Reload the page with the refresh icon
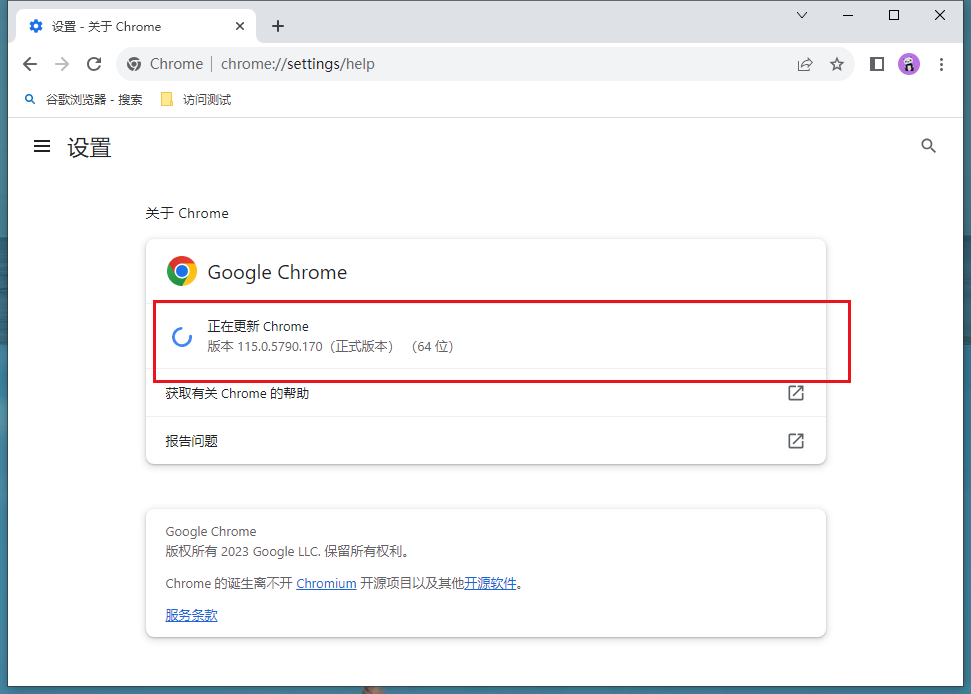The image size is (971, 694). point(94,64)
